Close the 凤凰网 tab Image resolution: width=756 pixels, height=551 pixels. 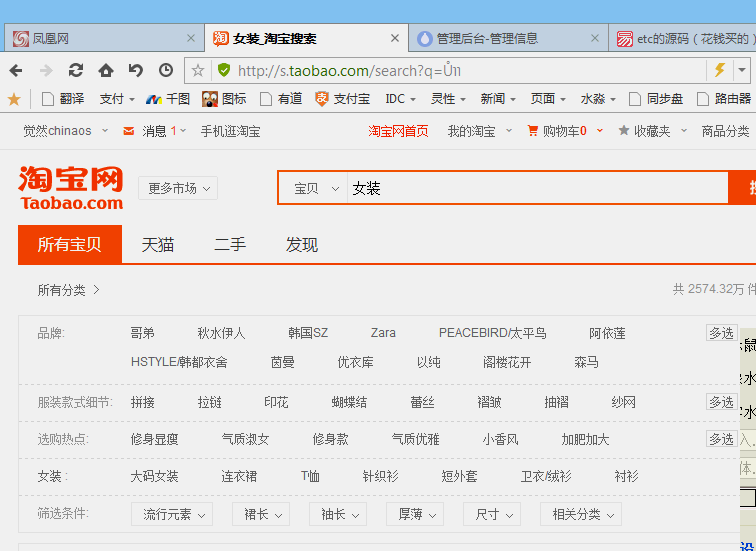[x=191, y=38]
